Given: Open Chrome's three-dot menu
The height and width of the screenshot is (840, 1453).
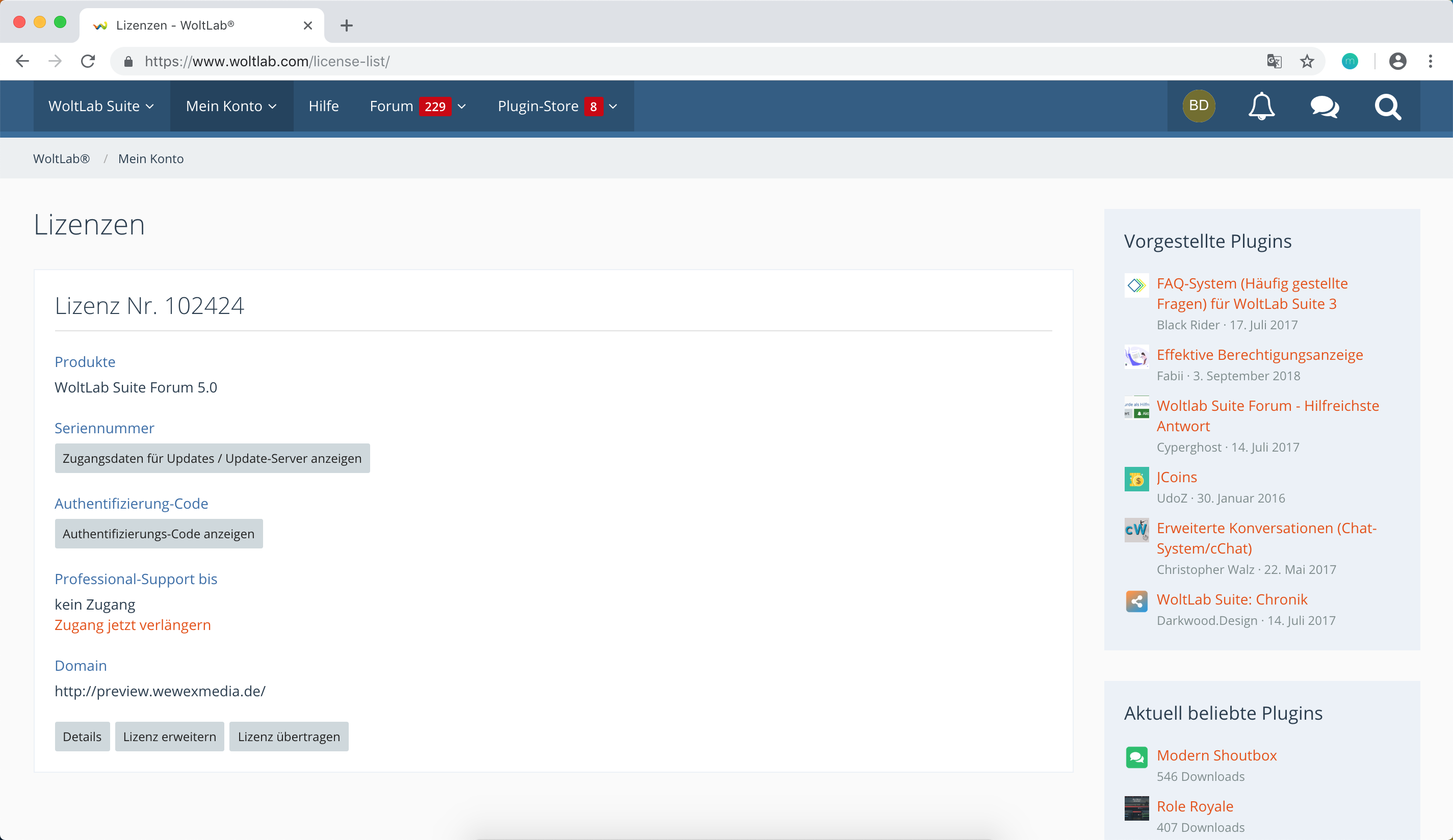Looking at the screenshot, I should click(1430, 61).
